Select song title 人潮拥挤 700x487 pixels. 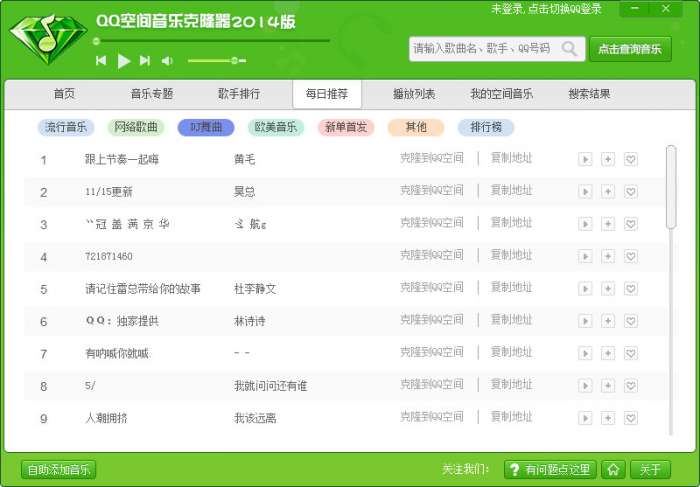coord(106,418)
